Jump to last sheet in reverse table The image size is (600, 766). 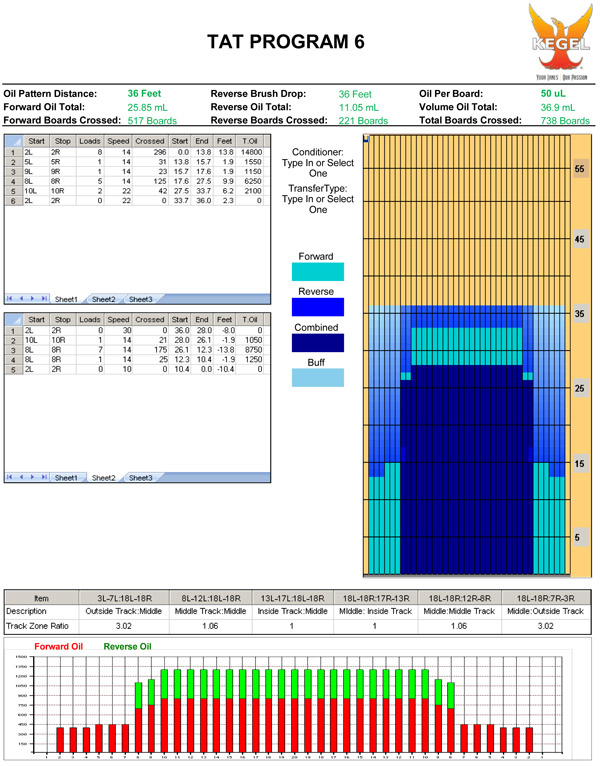(x=44, y=478)
